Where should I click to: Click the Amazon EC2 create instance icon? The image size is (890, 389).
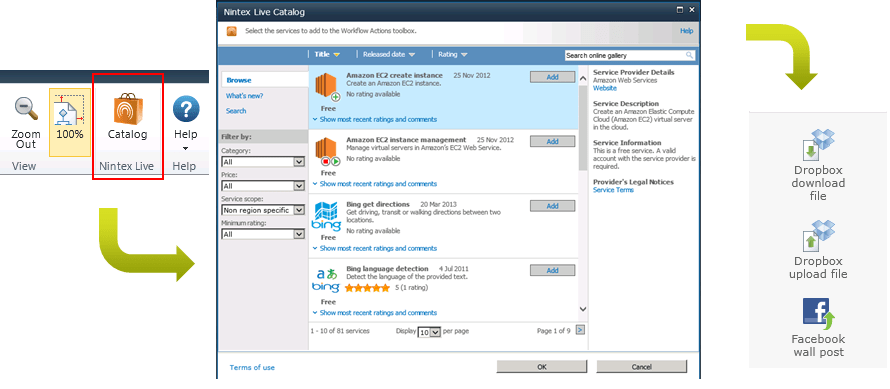(328, 87)
